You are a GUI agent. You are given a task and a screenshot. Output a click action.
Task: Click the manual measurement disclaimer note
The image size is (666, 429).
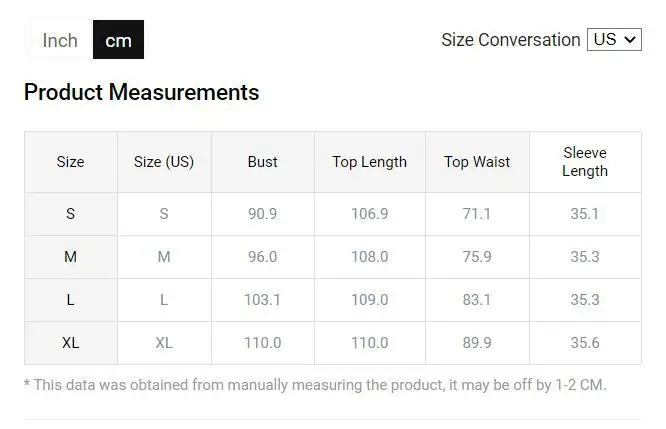click(315, 385)
